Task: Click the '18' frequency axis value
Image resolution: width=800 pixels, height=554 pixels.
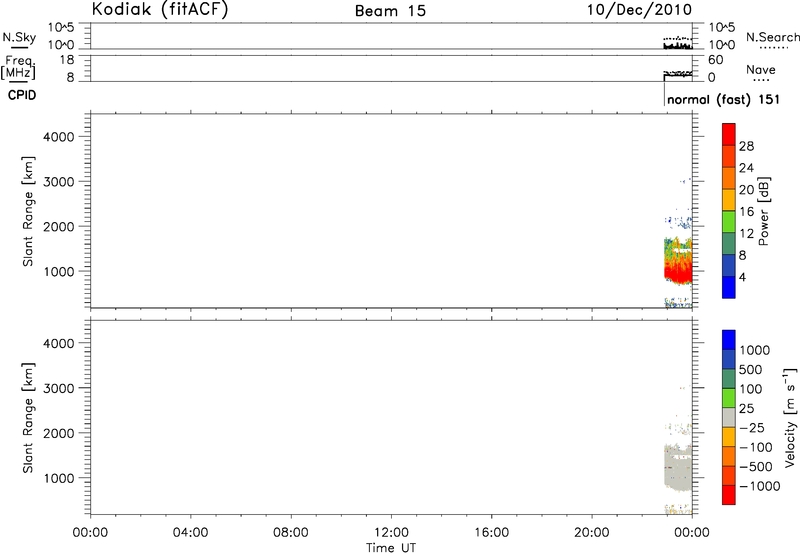Action: point(67,60)
